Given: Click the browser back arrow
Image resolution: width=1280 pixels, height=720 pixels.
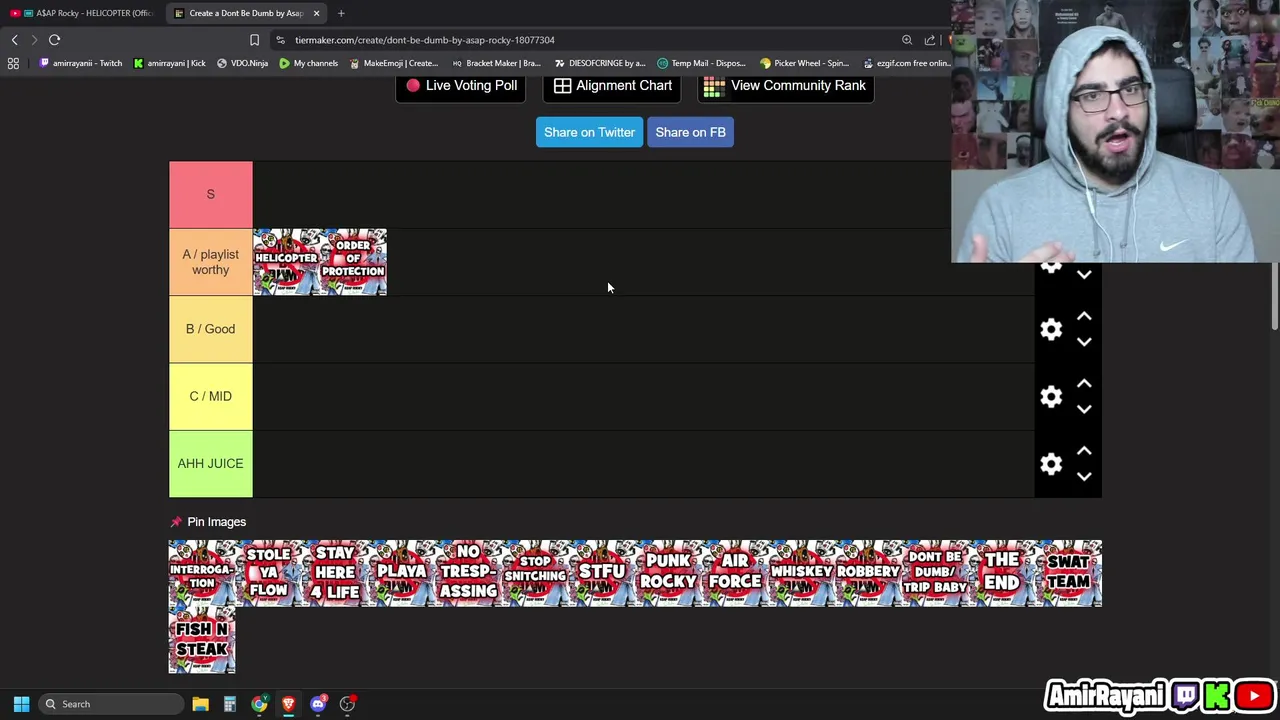Looking at the screenshot, I should [x=14, y=40].
